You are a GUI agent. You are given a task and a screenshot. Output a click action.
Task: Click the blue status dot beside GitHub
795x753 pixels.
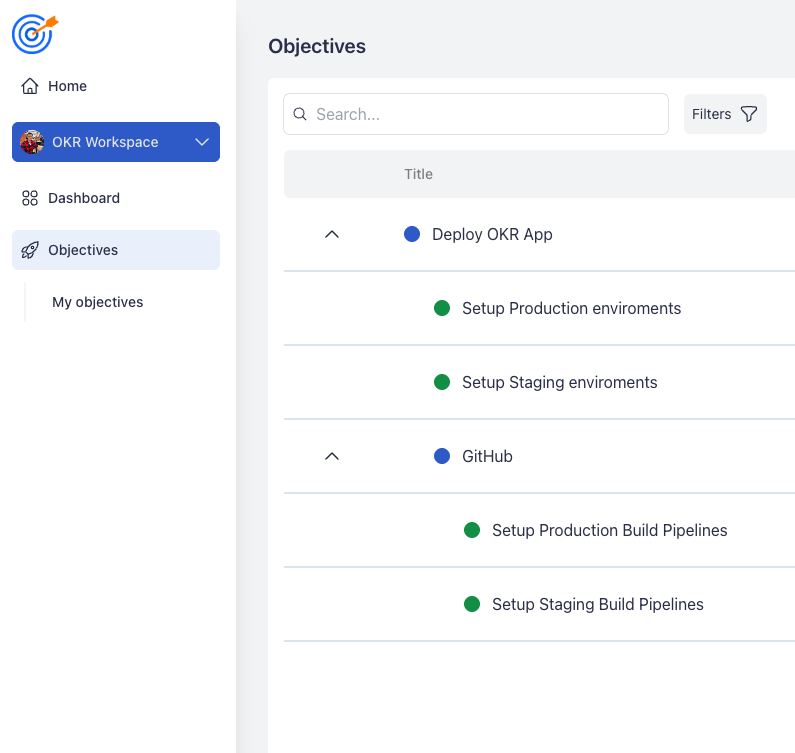point(442,456)
